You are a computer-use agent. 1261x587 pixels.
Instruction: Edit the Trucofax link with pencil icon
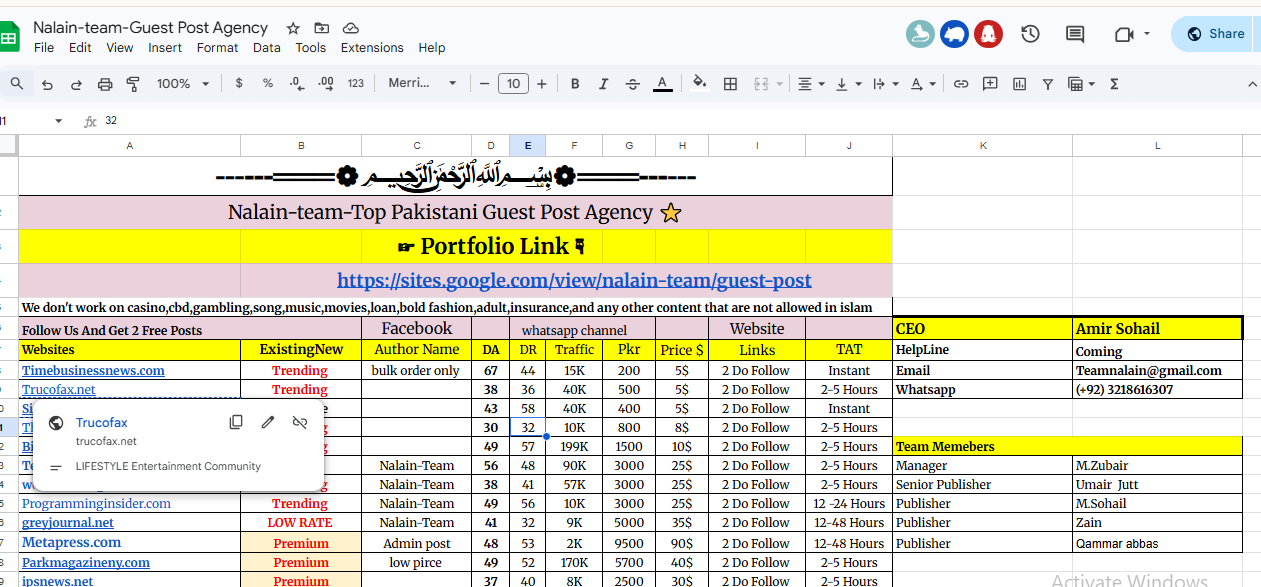click(268, 422)
